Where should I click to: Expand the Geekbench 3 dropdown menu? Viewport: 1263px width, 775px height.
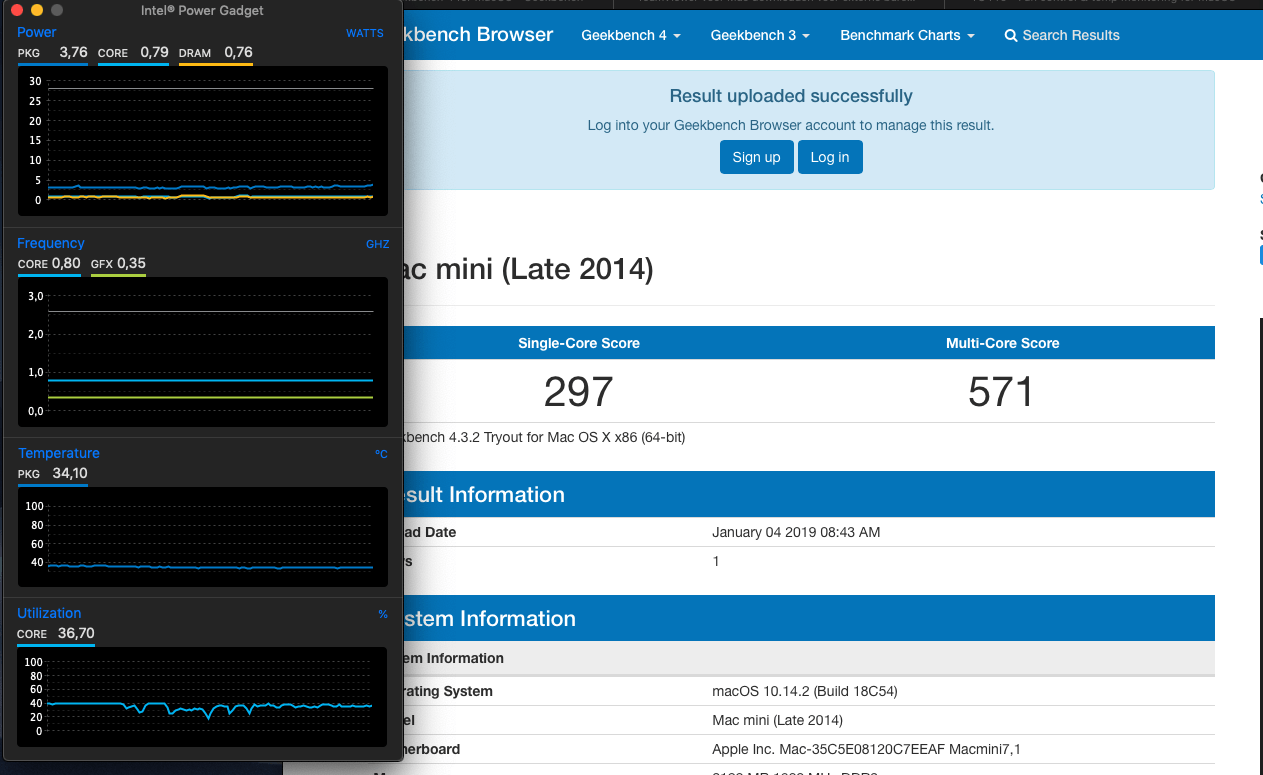tap(759, 35)
